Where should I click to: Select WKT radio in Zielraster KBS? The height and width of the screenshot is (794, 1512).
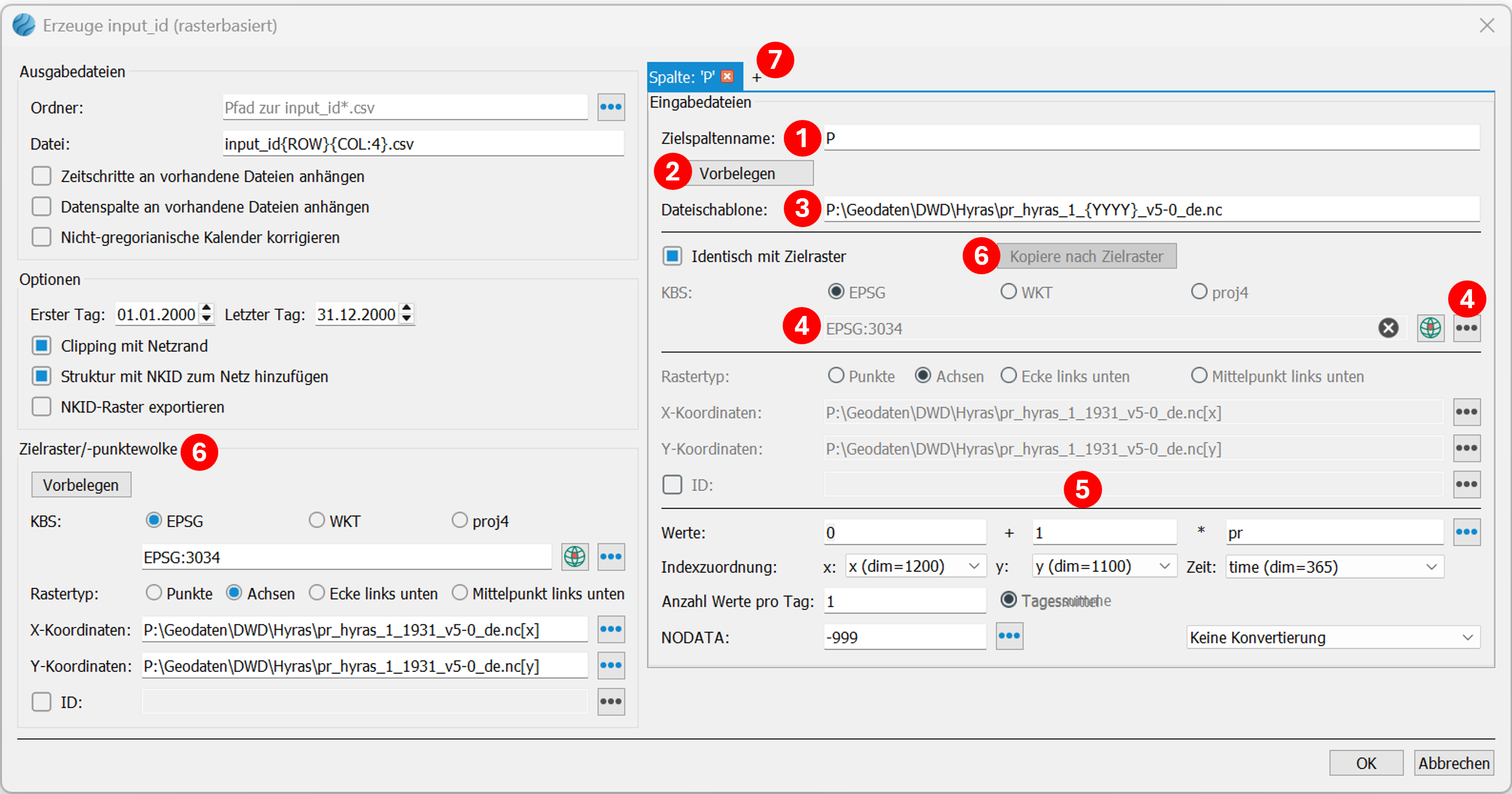click(317, 520)
